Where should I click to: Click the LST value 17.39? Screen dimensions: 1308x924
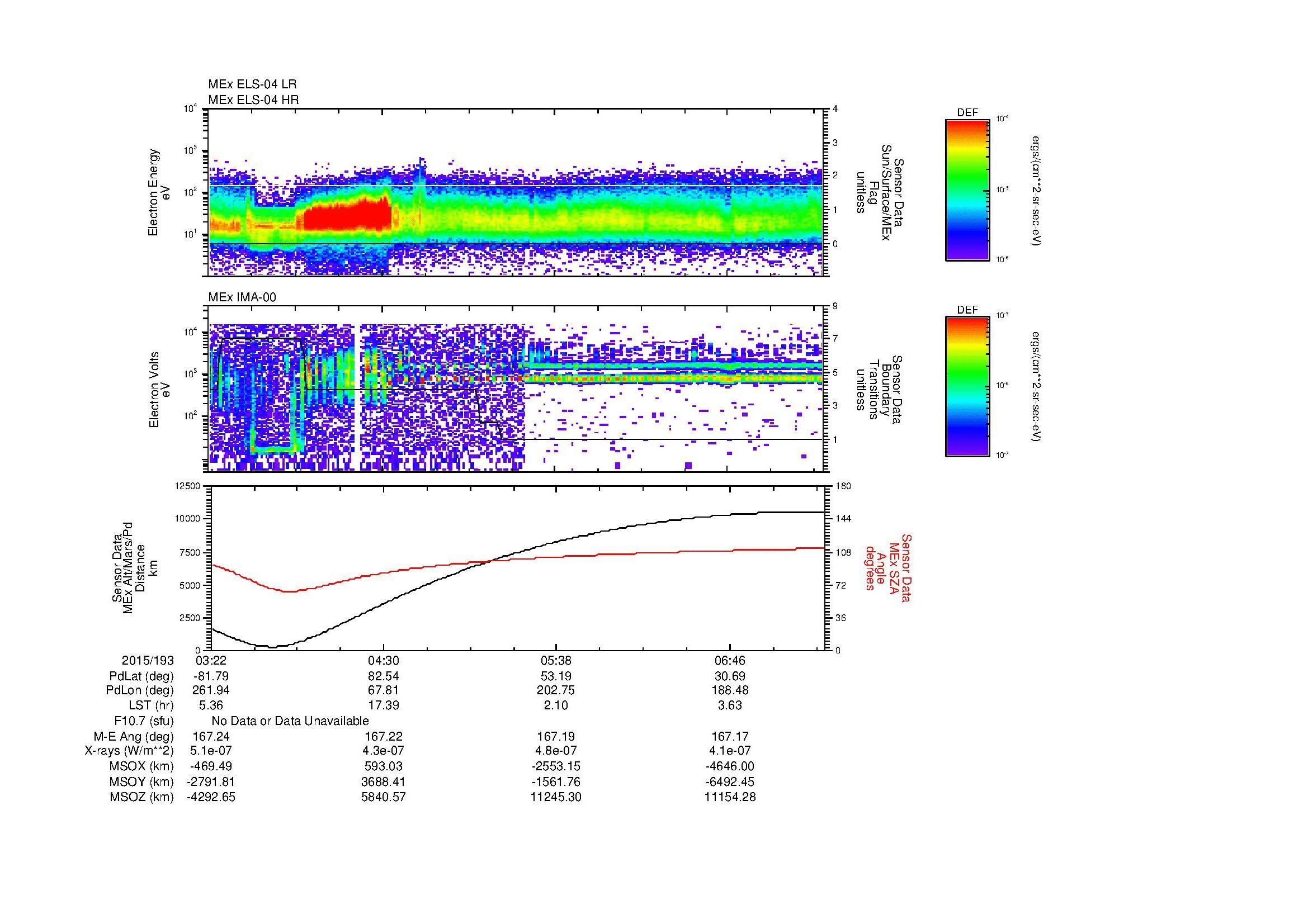(x=384, y=706)
